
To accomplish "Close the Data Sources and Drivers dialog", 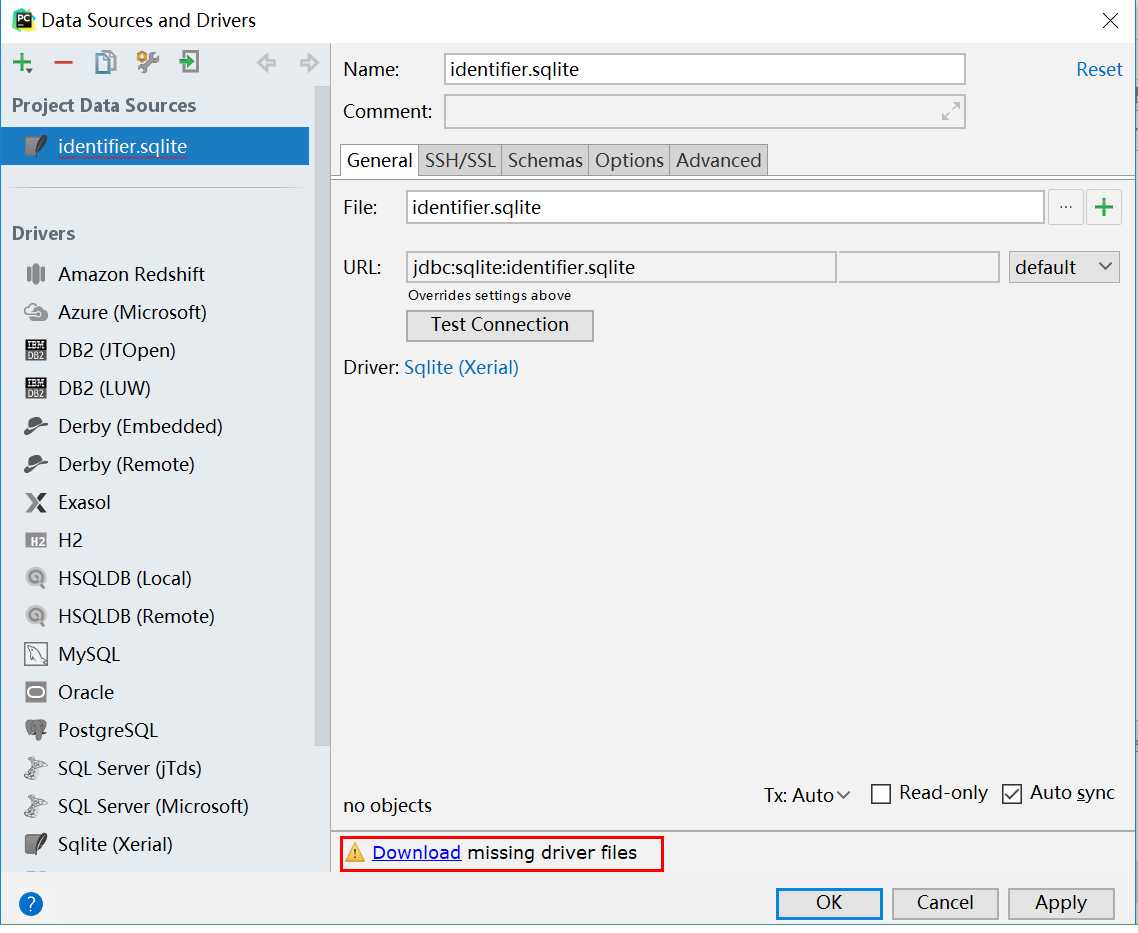I will coord(1110,20).
